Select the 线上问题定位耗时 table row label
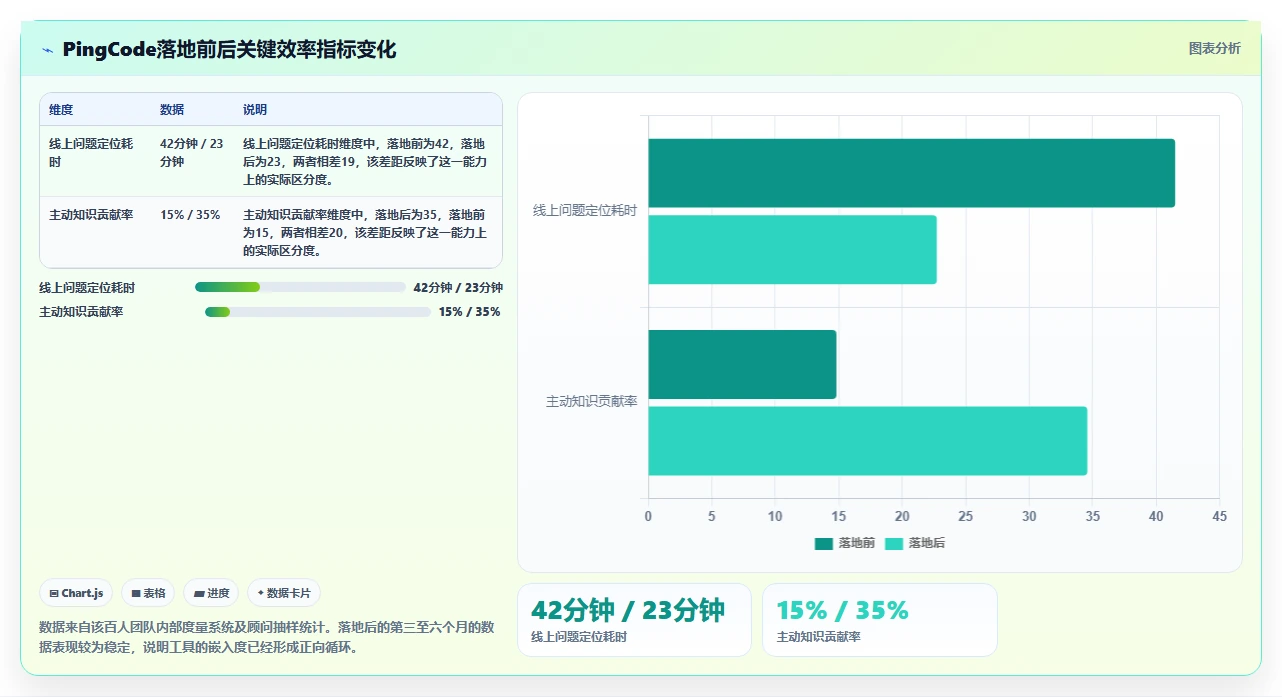This screenshot has width=1282, height=697. 91,153
